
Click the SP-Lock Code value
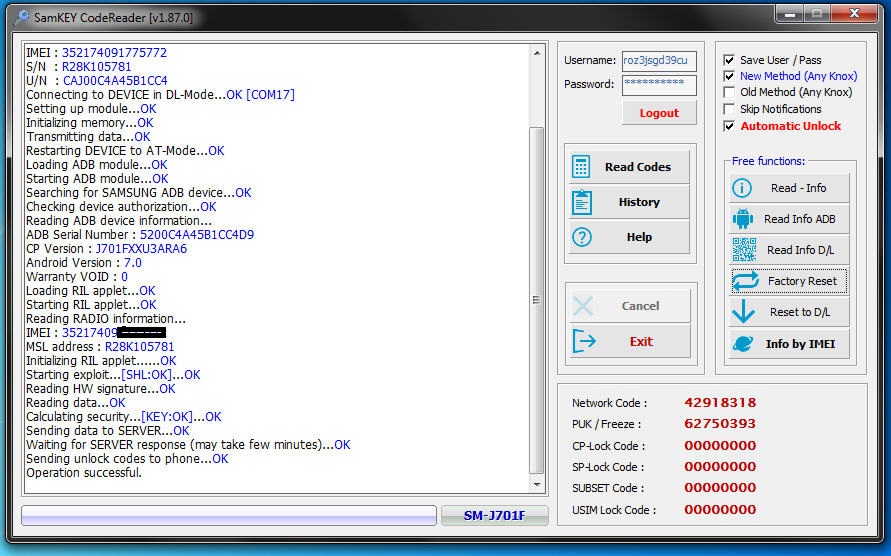720,466
